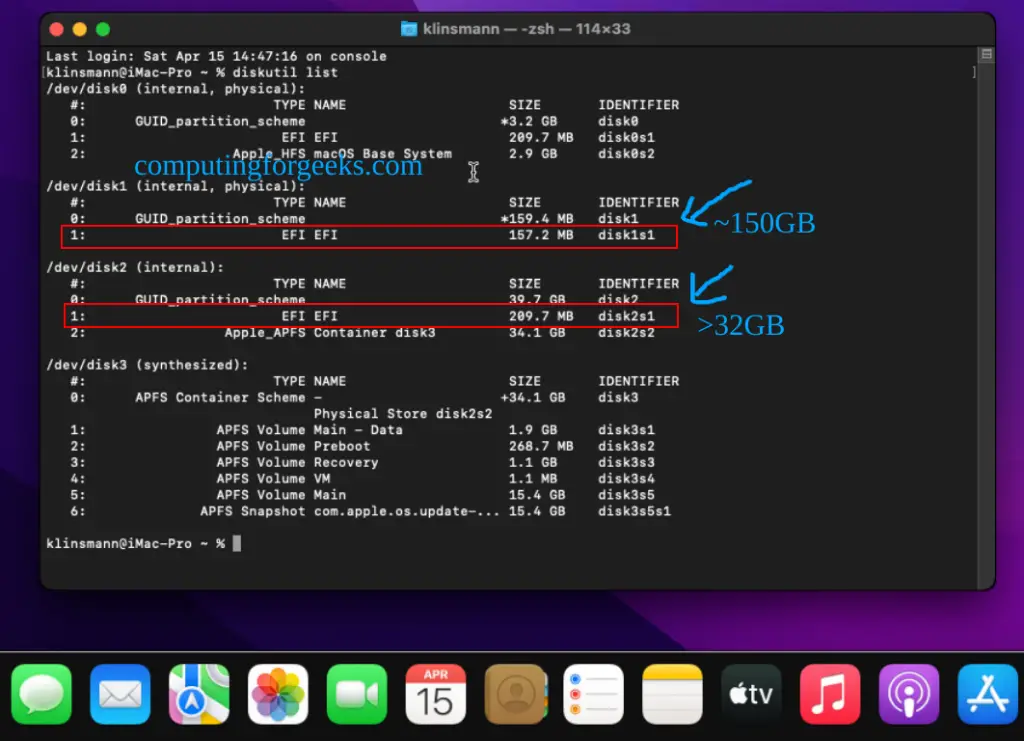
Task: Click the '*3.2 GB' size value
Action: 529,121
